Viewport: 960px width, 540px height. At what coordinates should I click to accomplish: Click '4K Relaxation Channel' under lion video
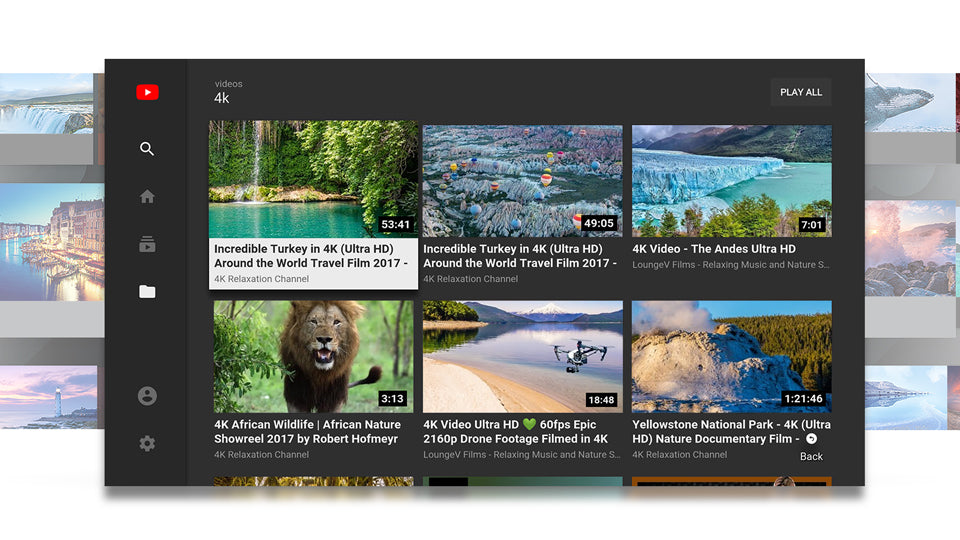tap(261, 454)
